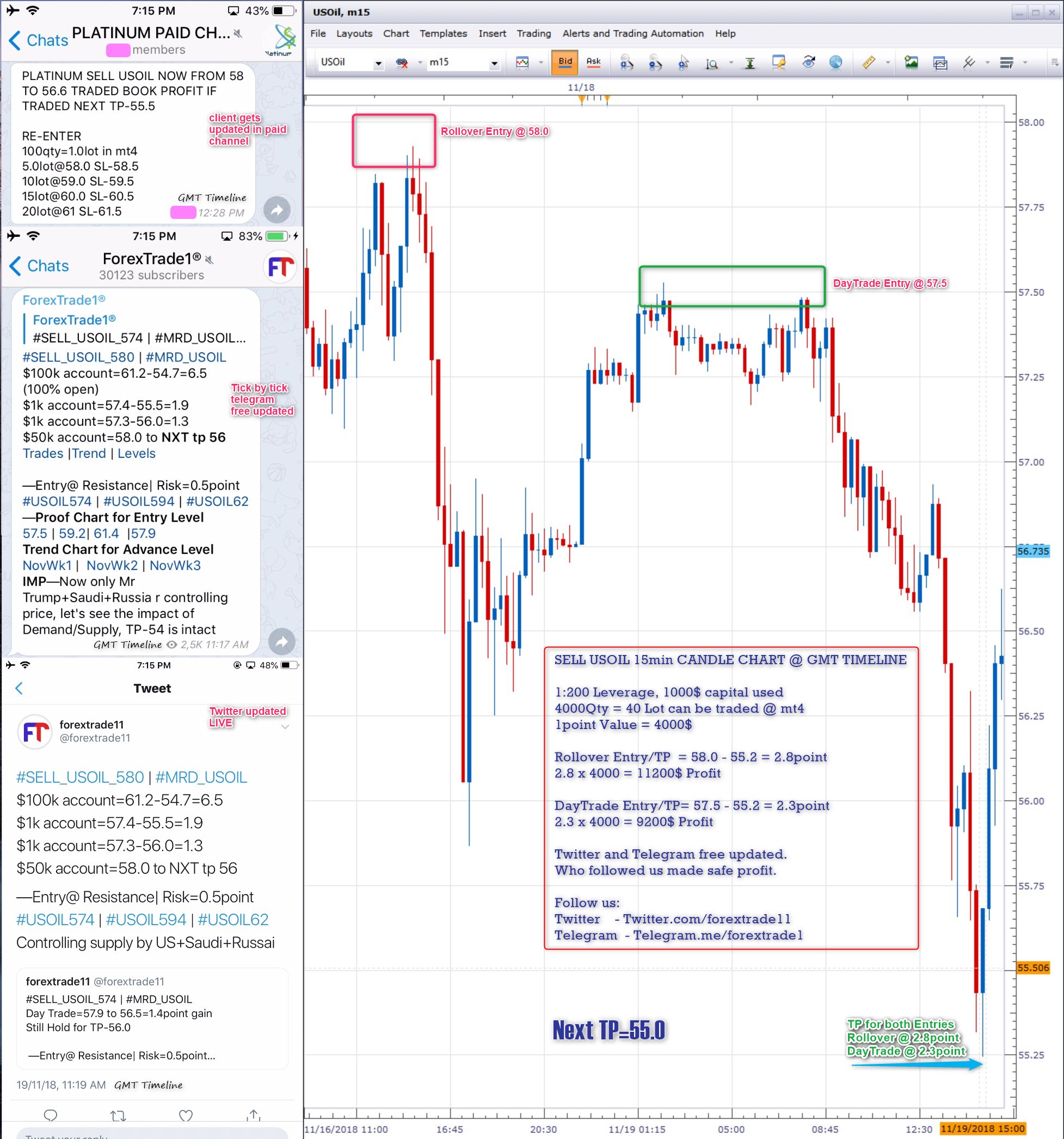Screen dimensions: 1064x1139
Task: Click the first orange 11/18 session marker
Action: pos(582,100)
